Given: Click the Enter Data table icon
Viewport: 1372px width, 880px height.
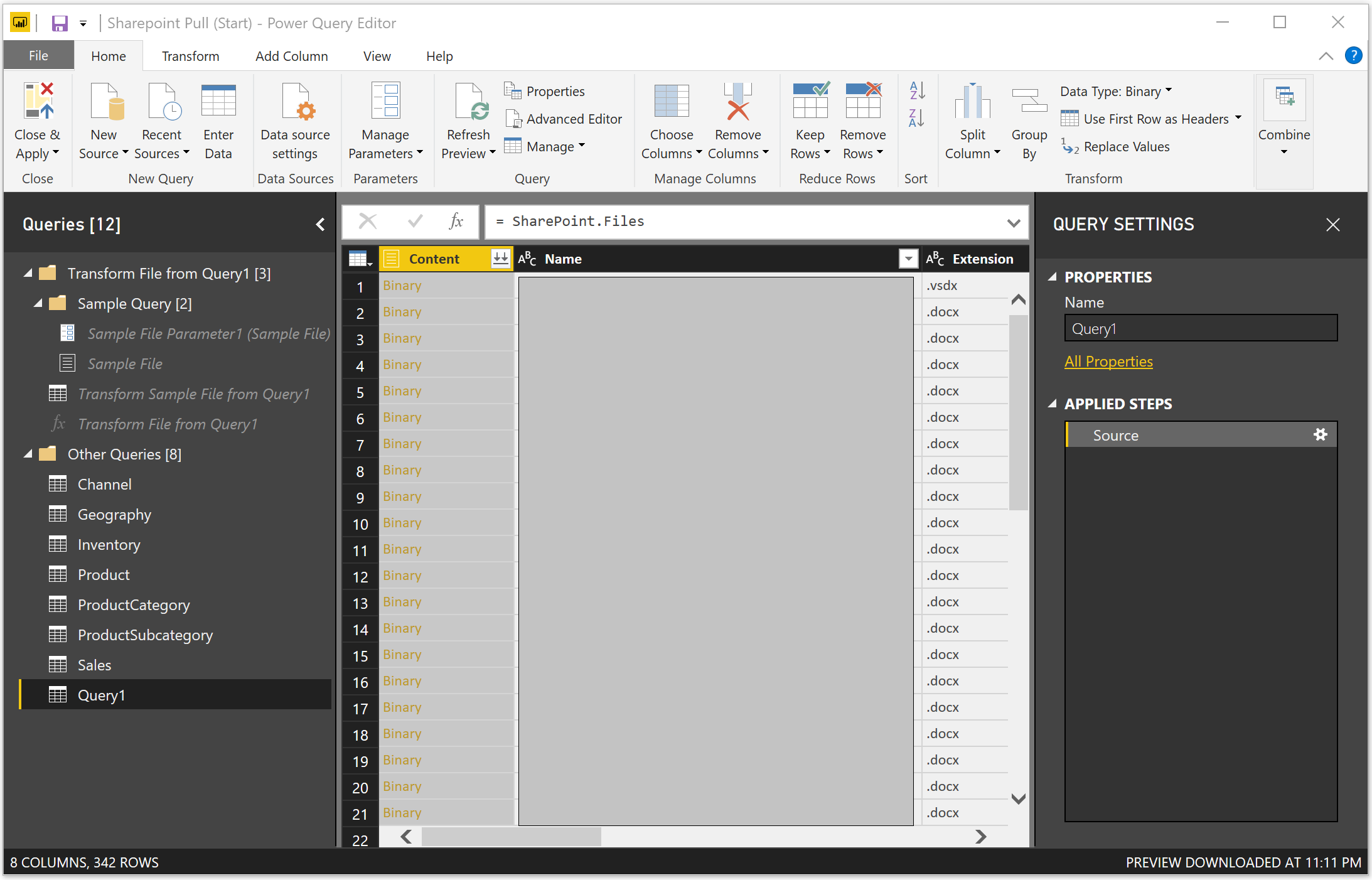Looking at the screenshot, I should [218, 101].
